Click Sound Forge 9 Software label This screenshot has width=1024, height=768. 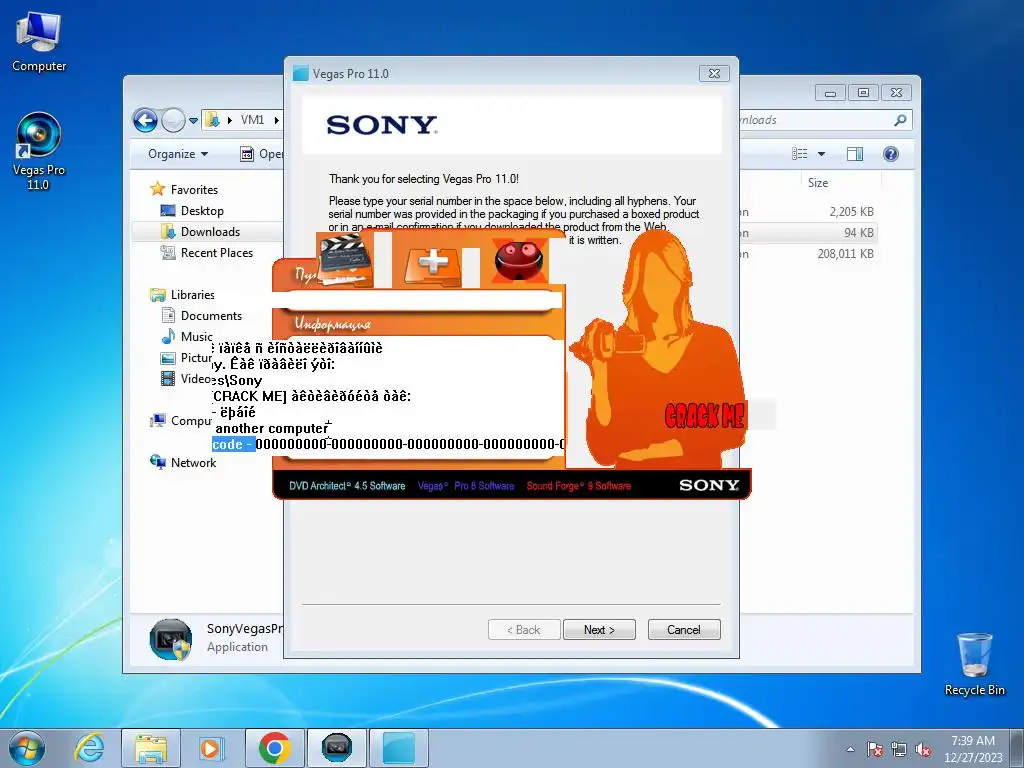pos(579,486)
